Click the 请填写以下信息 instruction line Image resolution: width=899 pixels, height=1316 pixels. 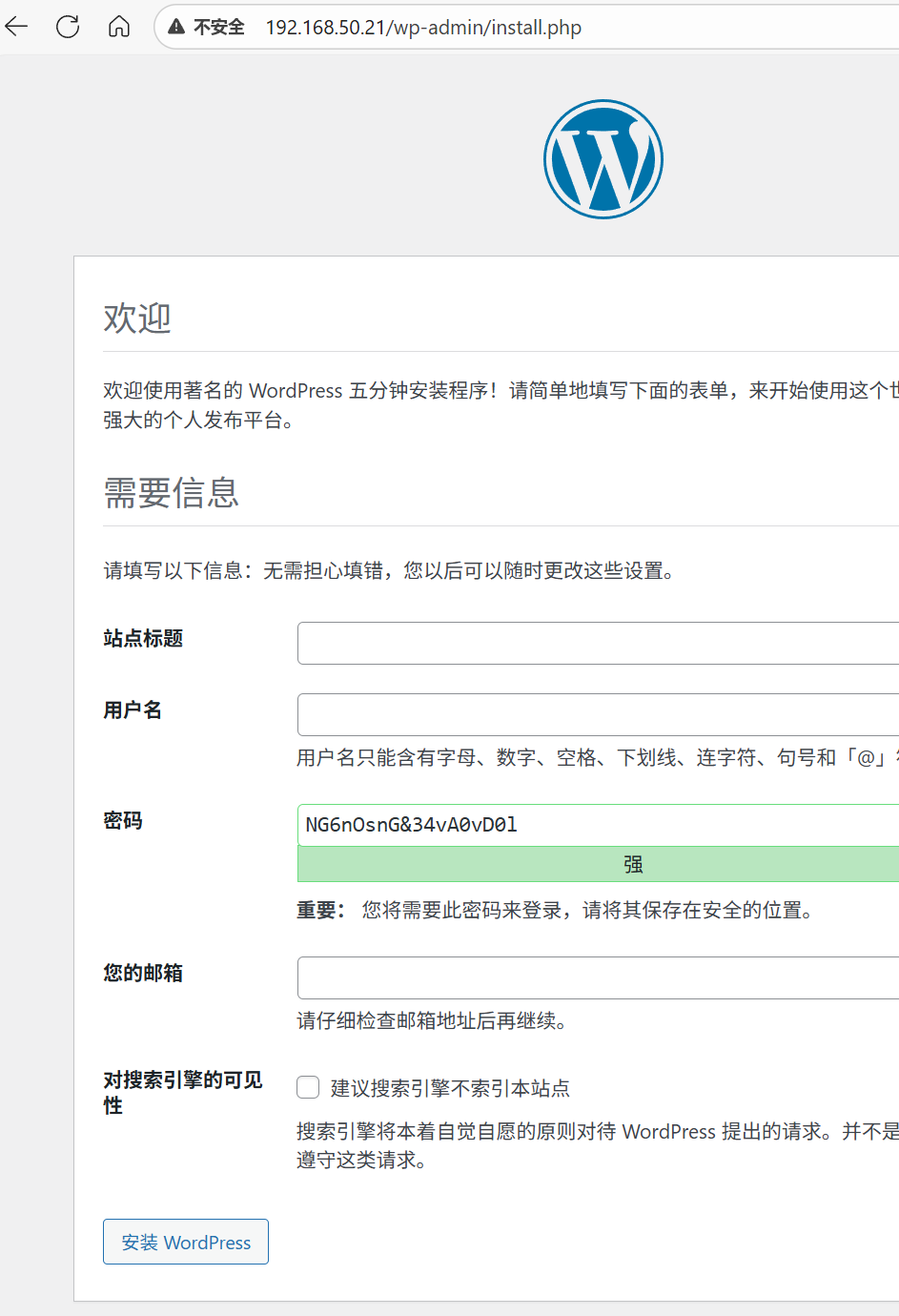pos(392,570)
